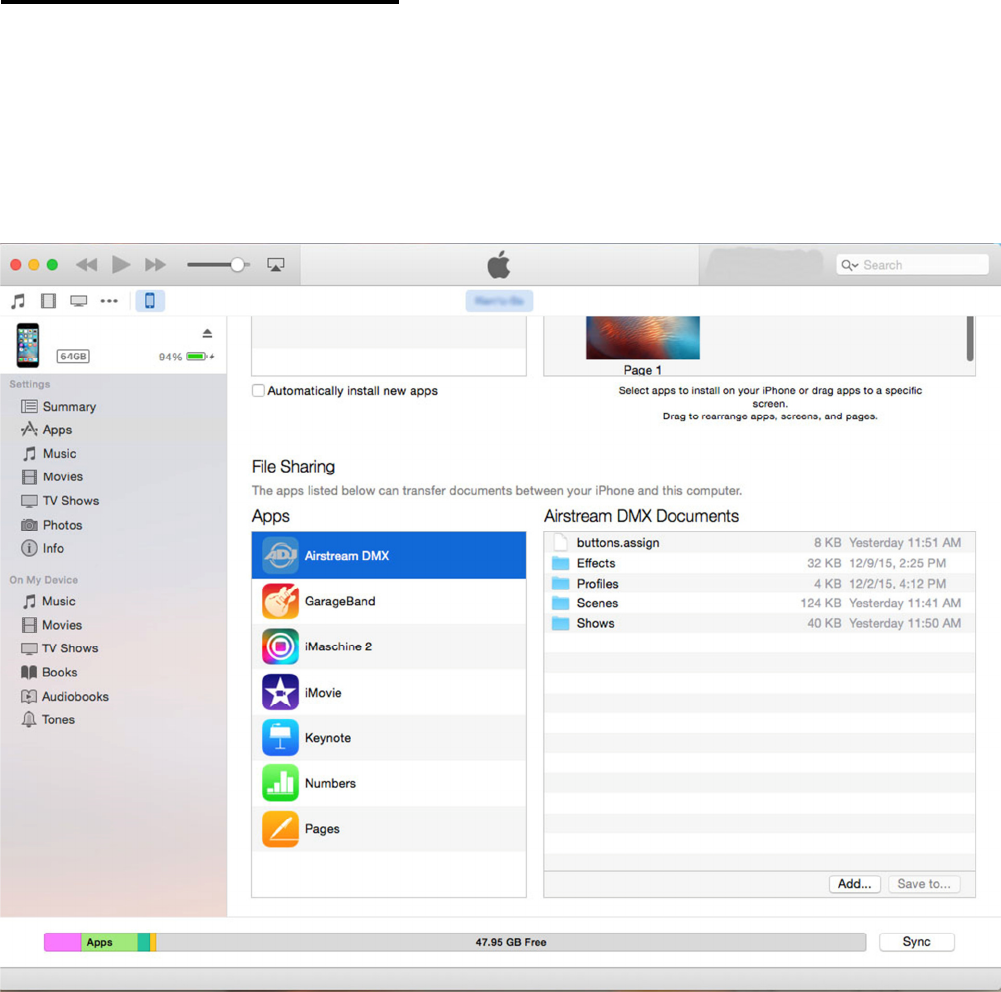Show more libraries via ellipsis icon

click(109, 301)
